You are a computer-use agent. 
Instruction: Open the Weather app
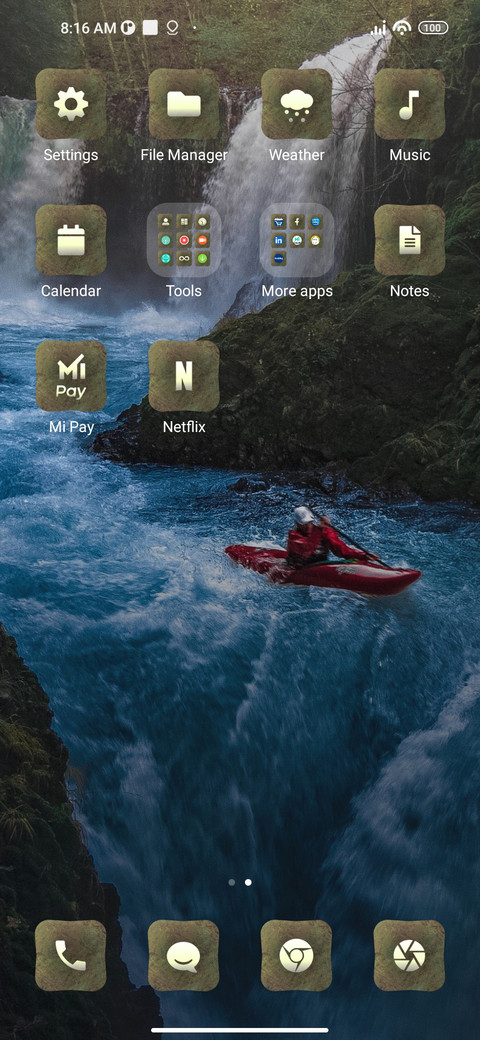click(x=296, y=104)
